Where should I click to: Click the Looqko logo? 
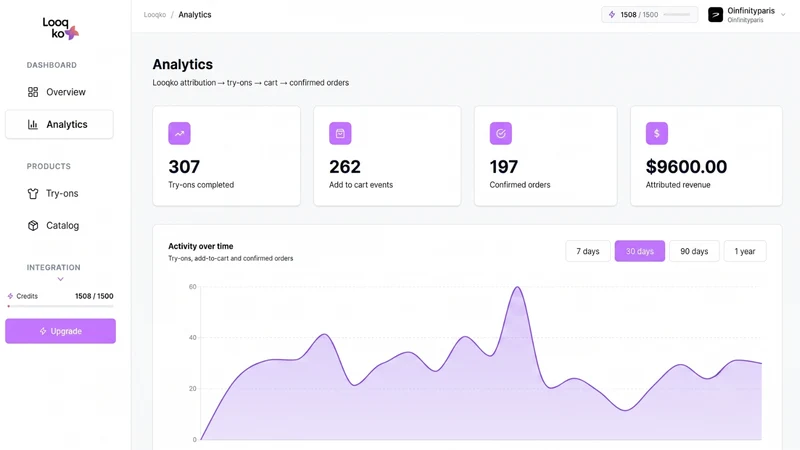(x=60, y=28)
